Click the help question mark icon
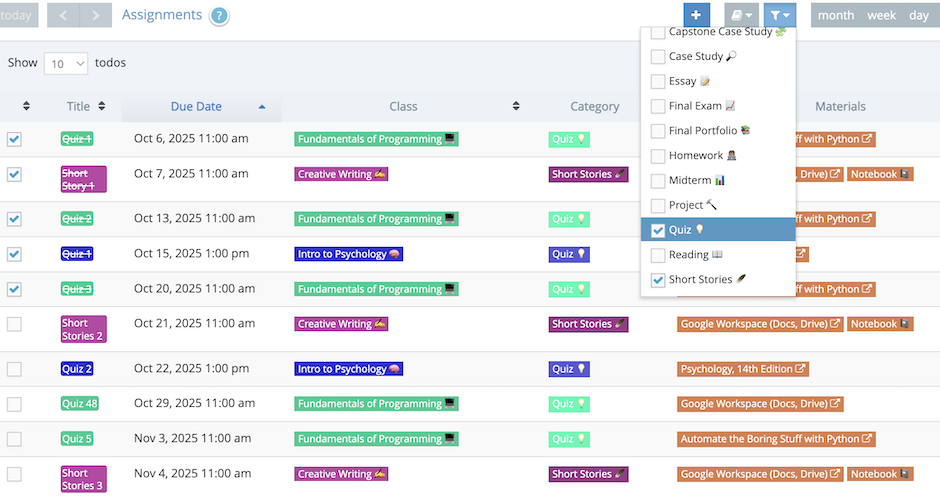 click(x=219, y=16)
